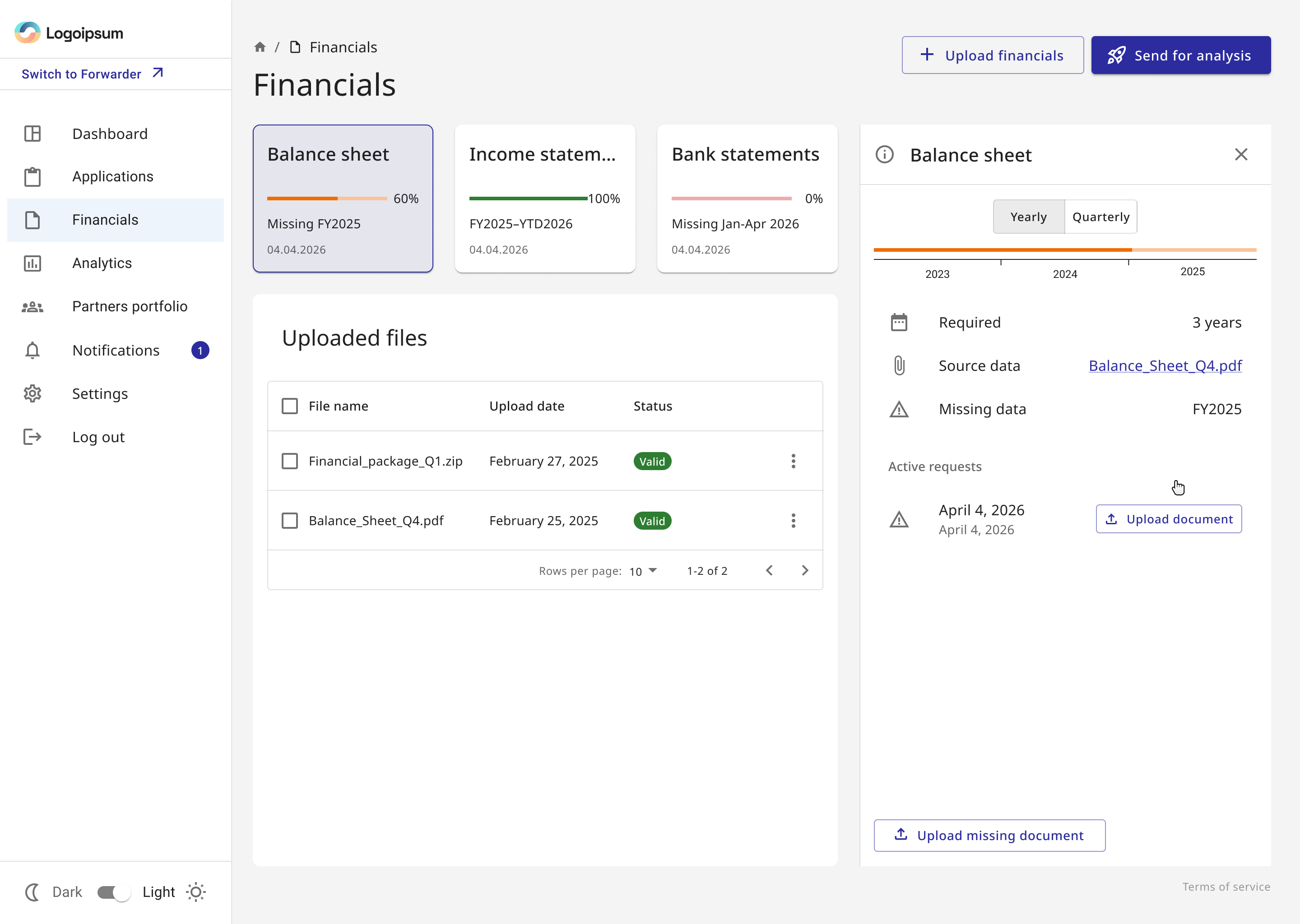1300x924 pixels.
Task: Toggle the Dark/Light theme switch
Action: click(x=113, y=892)
